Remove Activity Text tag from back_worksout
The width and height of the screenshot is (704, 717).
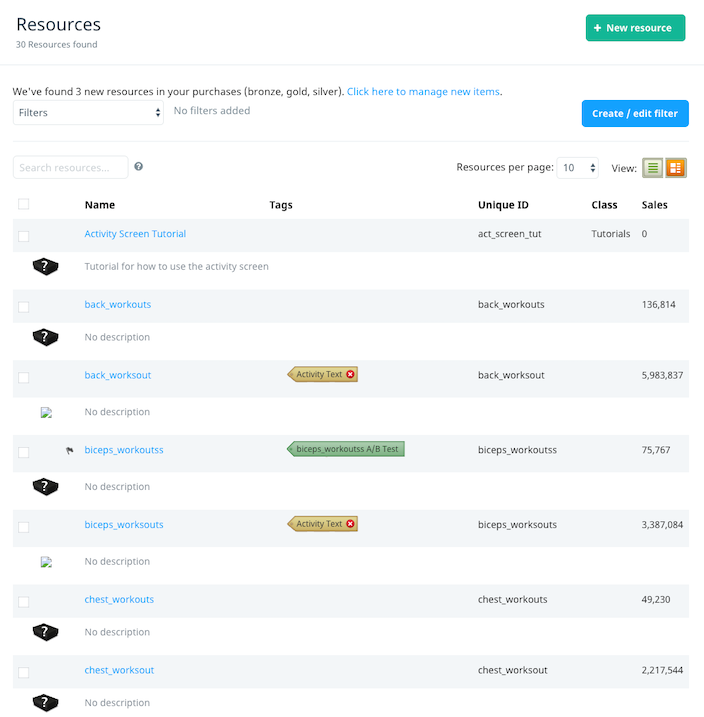[x=350, y=374]
